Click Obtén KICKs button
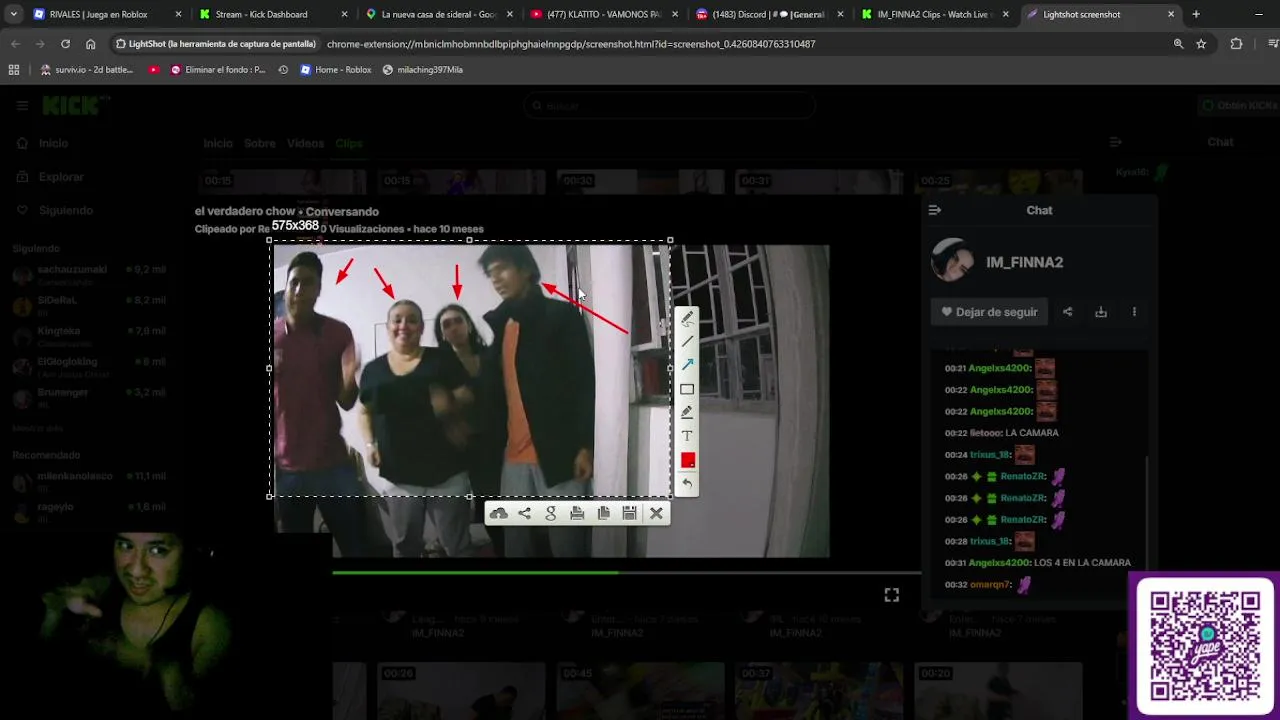 click(1238, 105)
